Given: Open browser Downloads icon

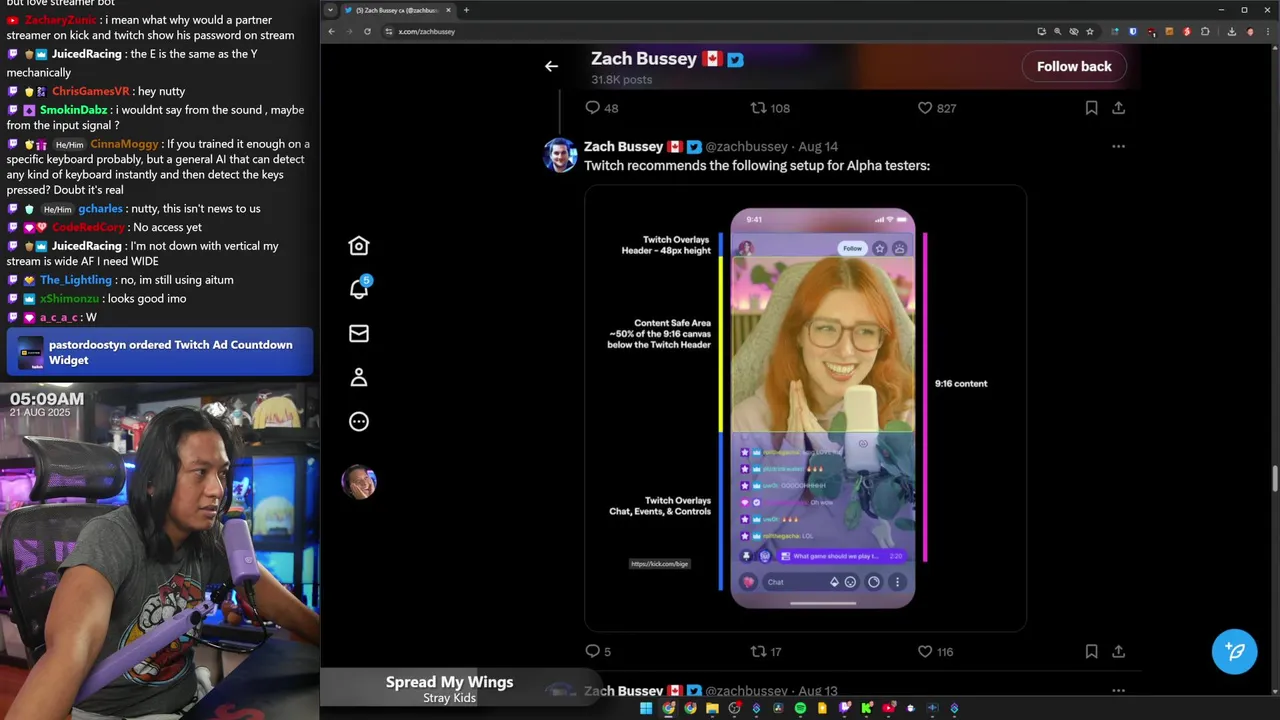Looking at the screenshot, I should (1231, 31).
